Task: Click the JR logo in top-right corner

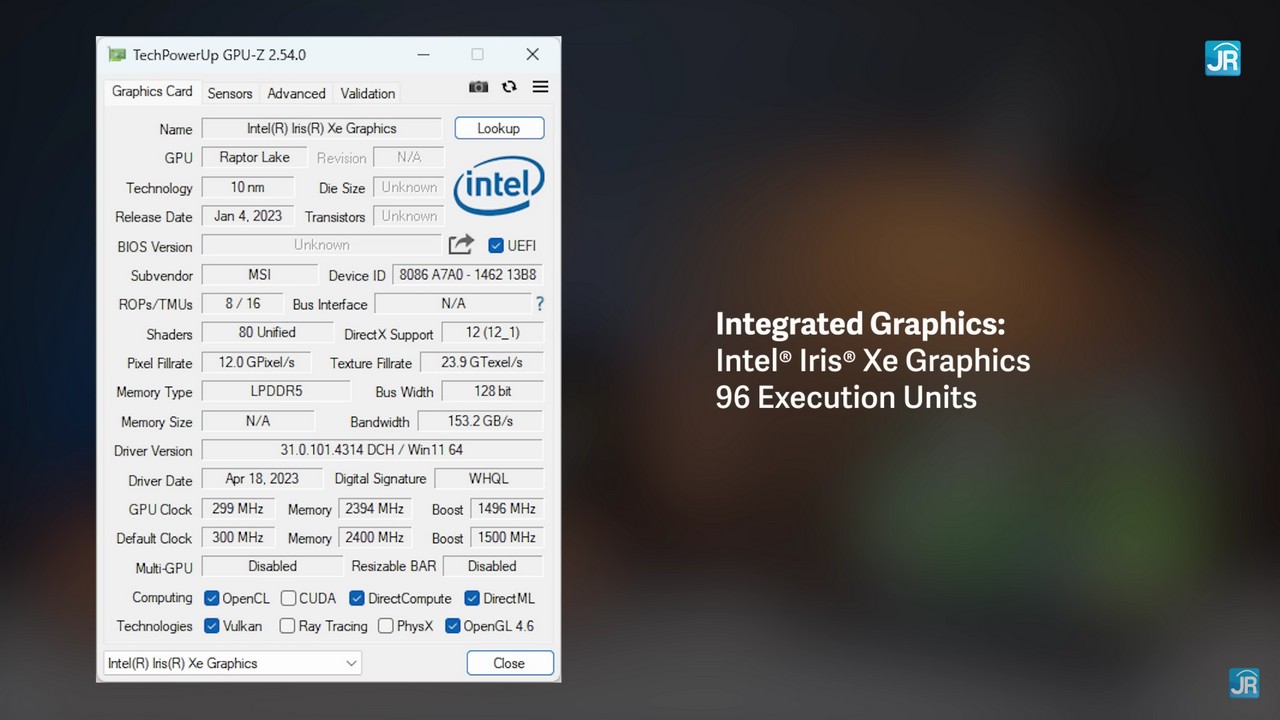Action: click(1222, 59)
